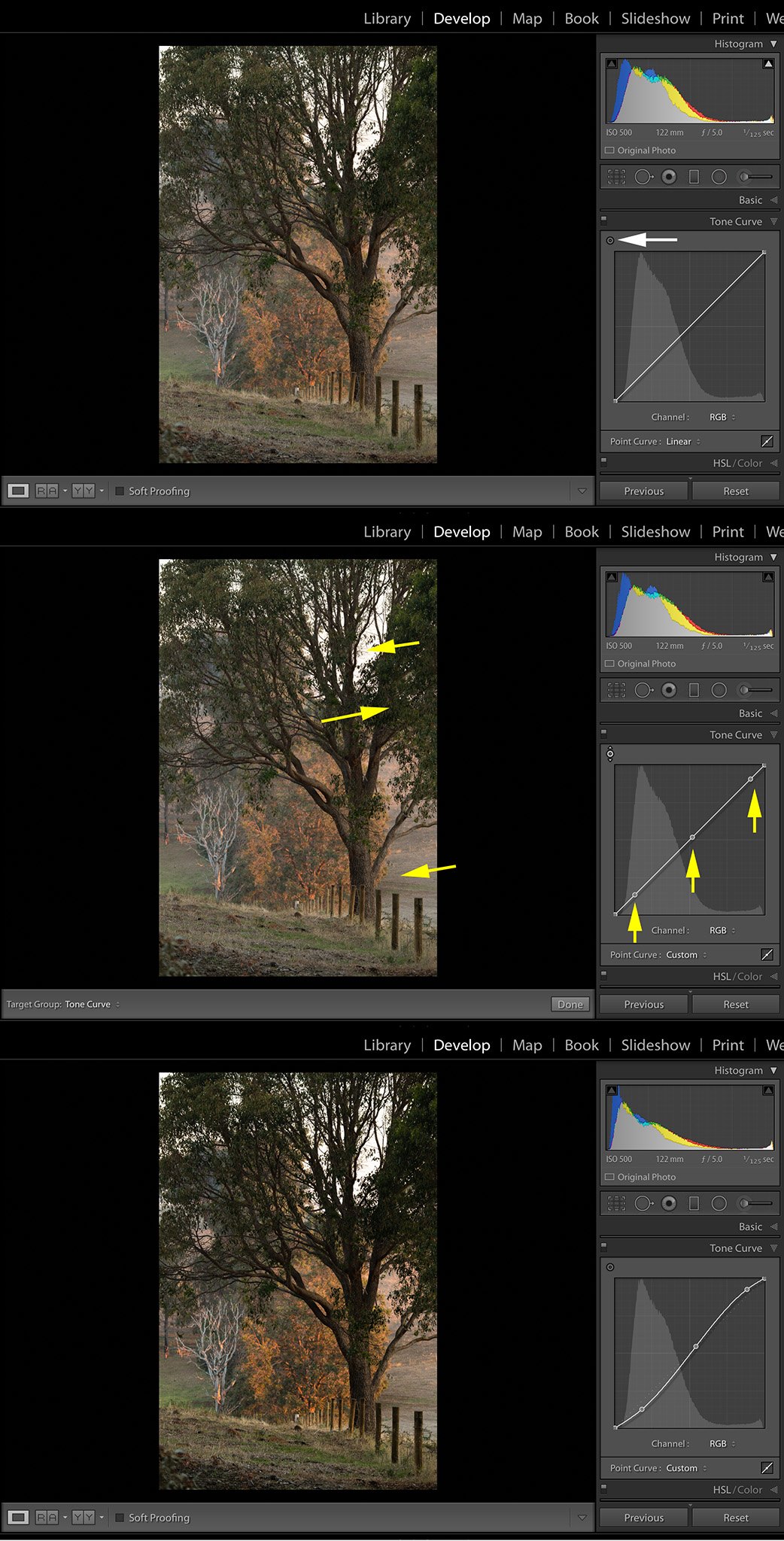
Task: Select the Graduated Filter tool in top screenshot
Action: [694, 177]
